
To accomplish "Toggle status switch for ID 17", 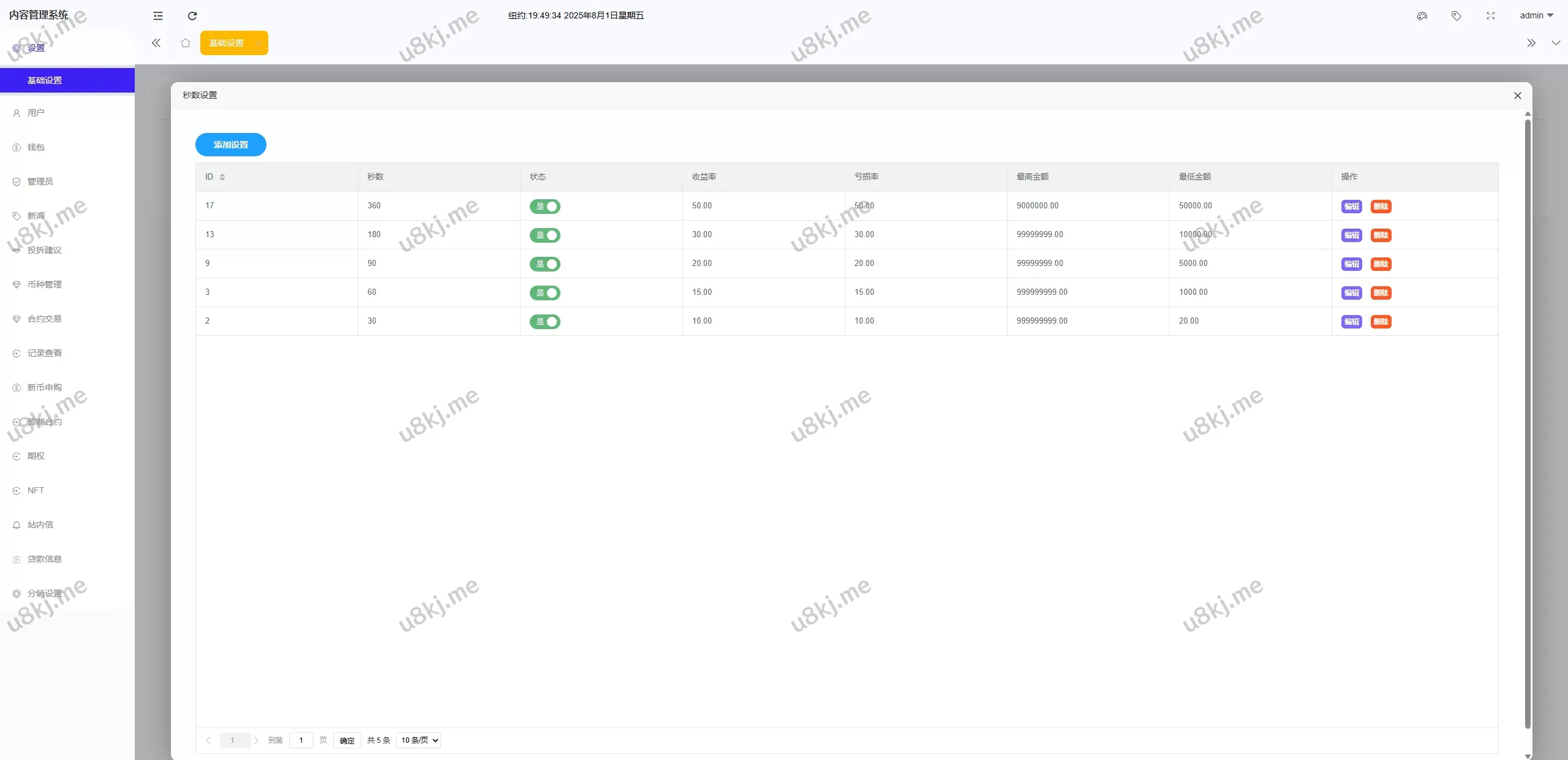I will click(545, 207).
